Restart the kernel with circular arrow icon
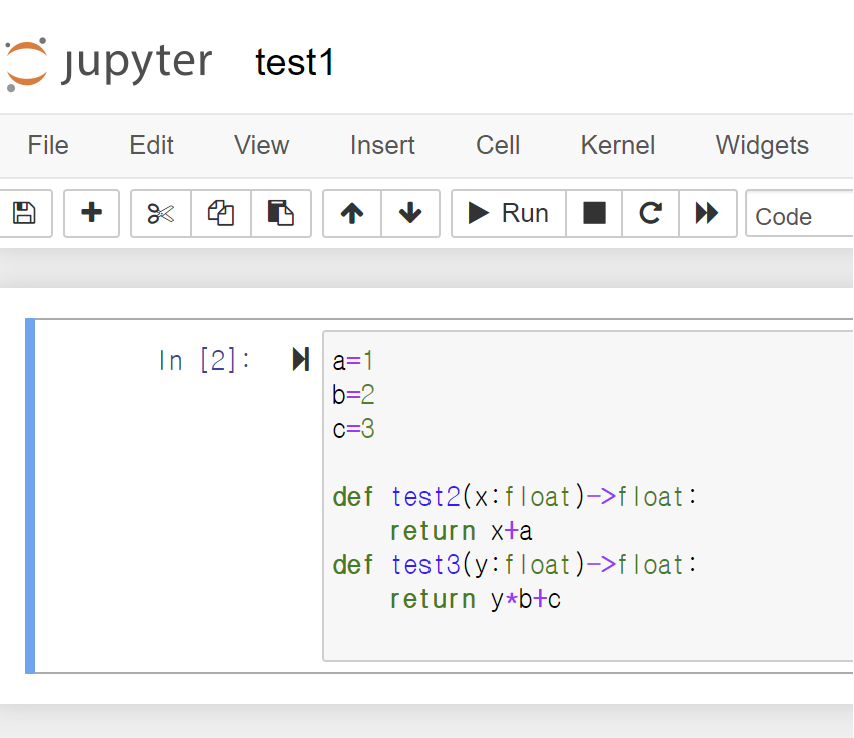This screenshot has height=738, width=854. click(x=650, y=213)
